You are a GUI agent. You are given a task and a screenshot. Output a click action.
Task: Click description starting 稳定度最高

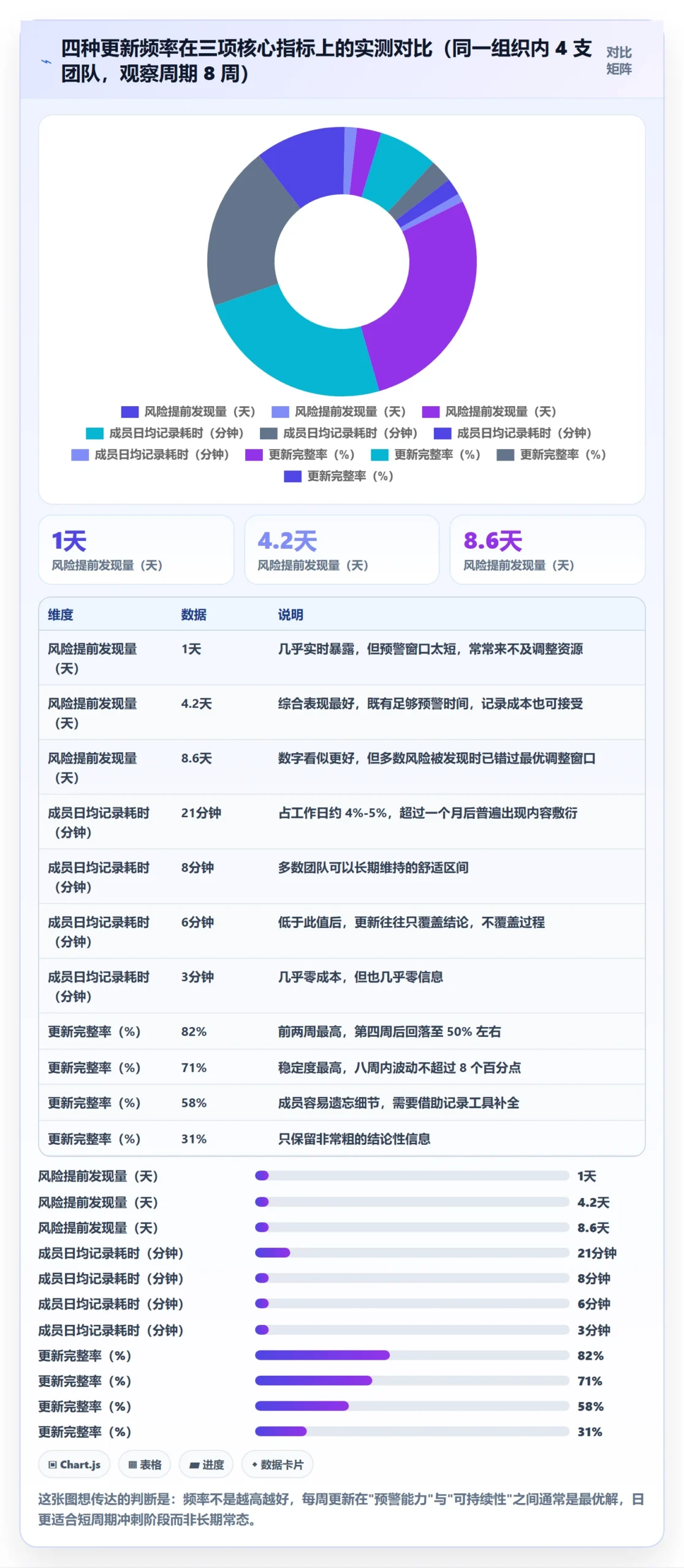click(399, 1068)
